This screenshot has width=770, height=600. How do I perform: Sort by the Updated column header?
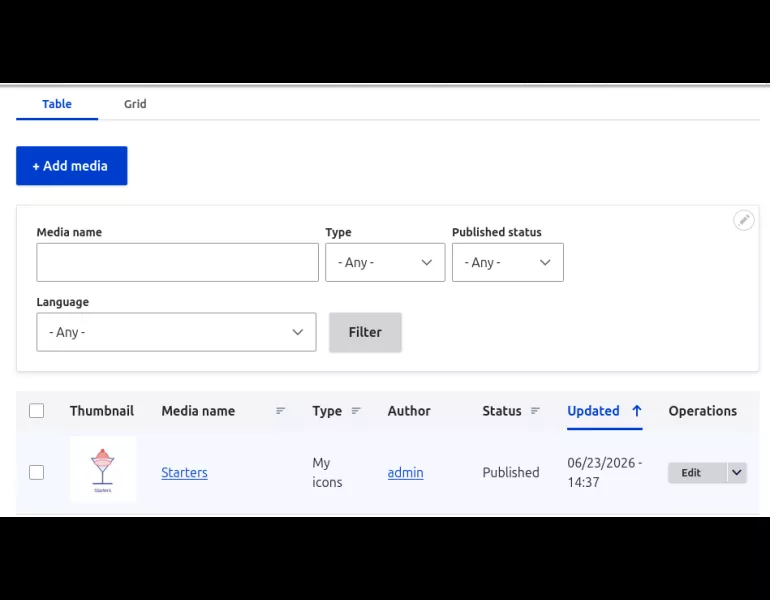593,411
